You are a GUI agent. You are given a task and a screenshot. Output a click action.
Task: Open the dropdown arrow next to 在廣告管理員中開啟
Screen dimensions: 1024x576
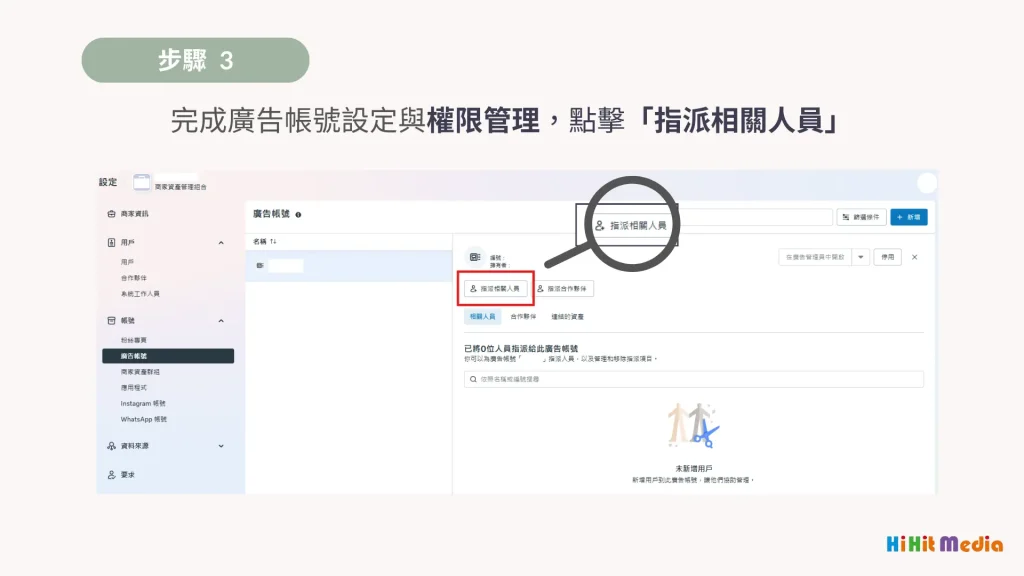860,257
